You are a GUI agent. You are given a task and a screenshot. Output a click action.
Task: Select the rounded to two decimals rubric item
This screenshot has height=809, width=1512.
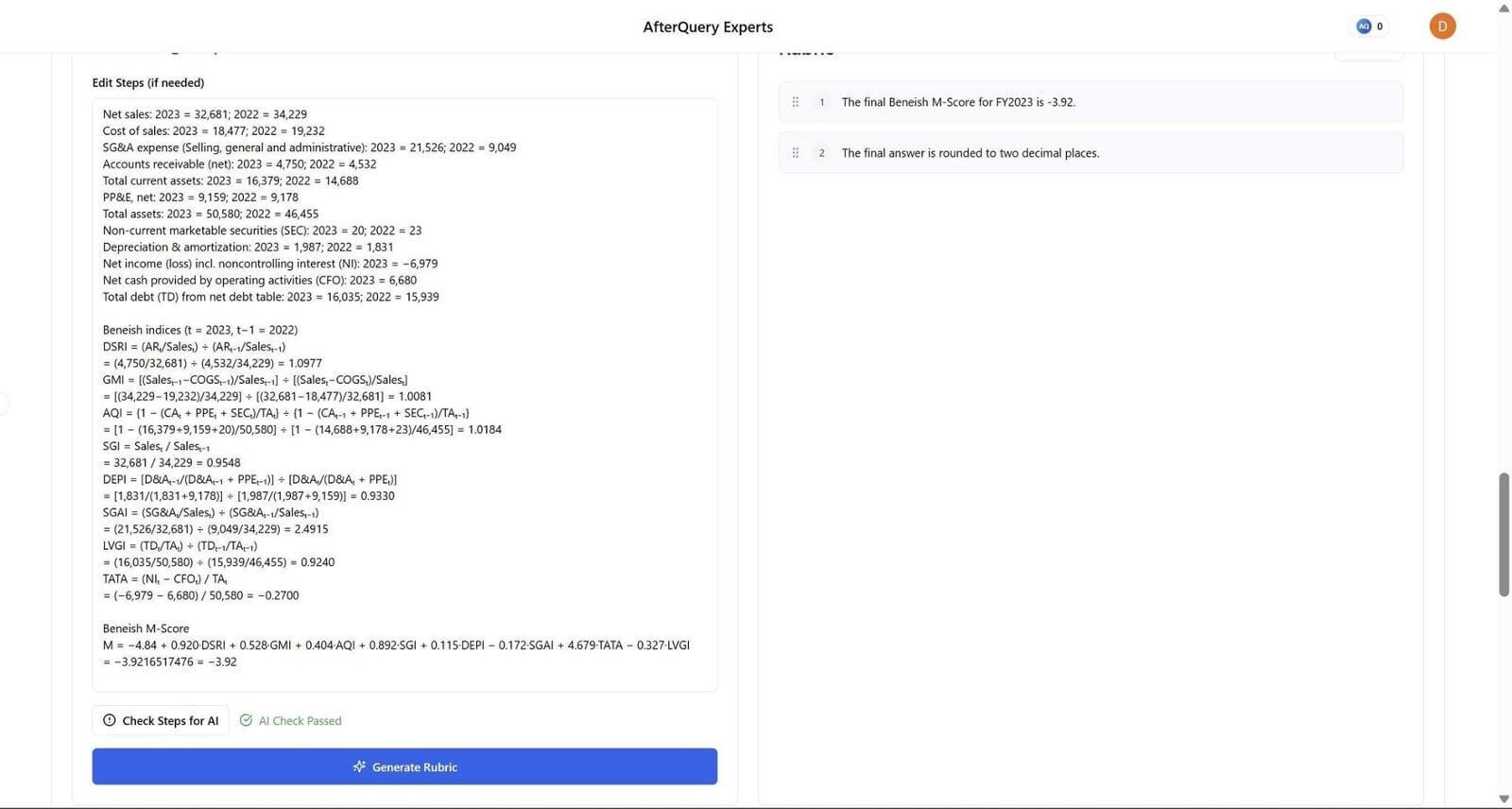pyautogui.click(x=970, y=153)
